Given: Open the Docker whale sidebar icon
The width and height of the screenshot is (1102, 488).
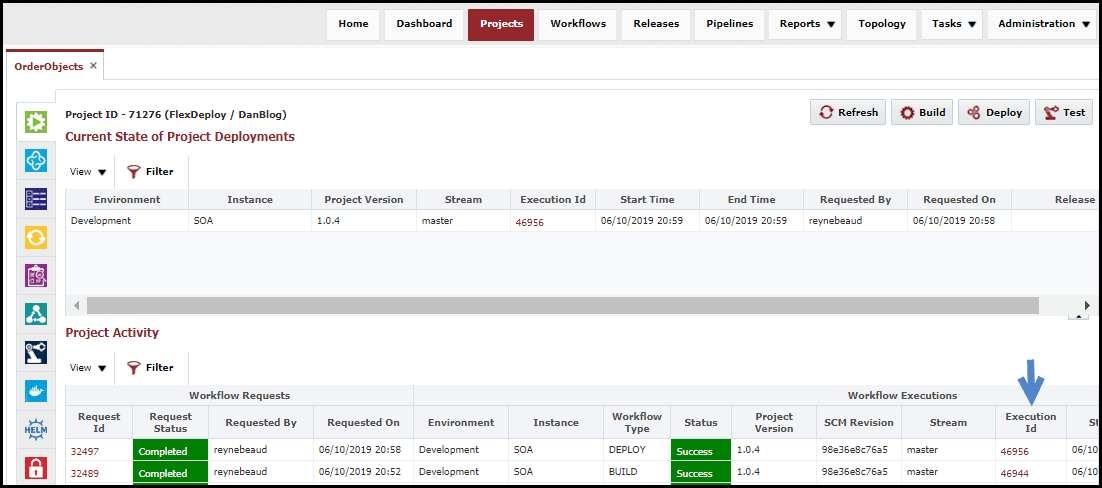Looking at the screenshot, I should coord(35,391).
